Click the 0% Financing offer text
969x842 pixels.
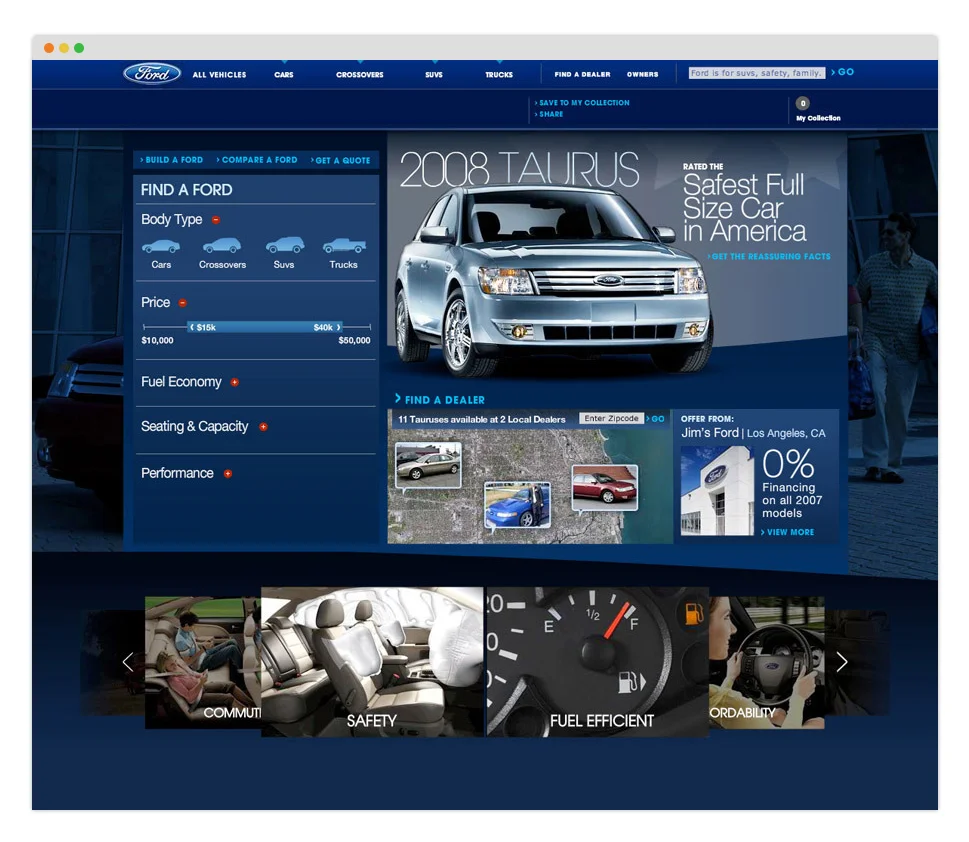[x=792, y=483]
